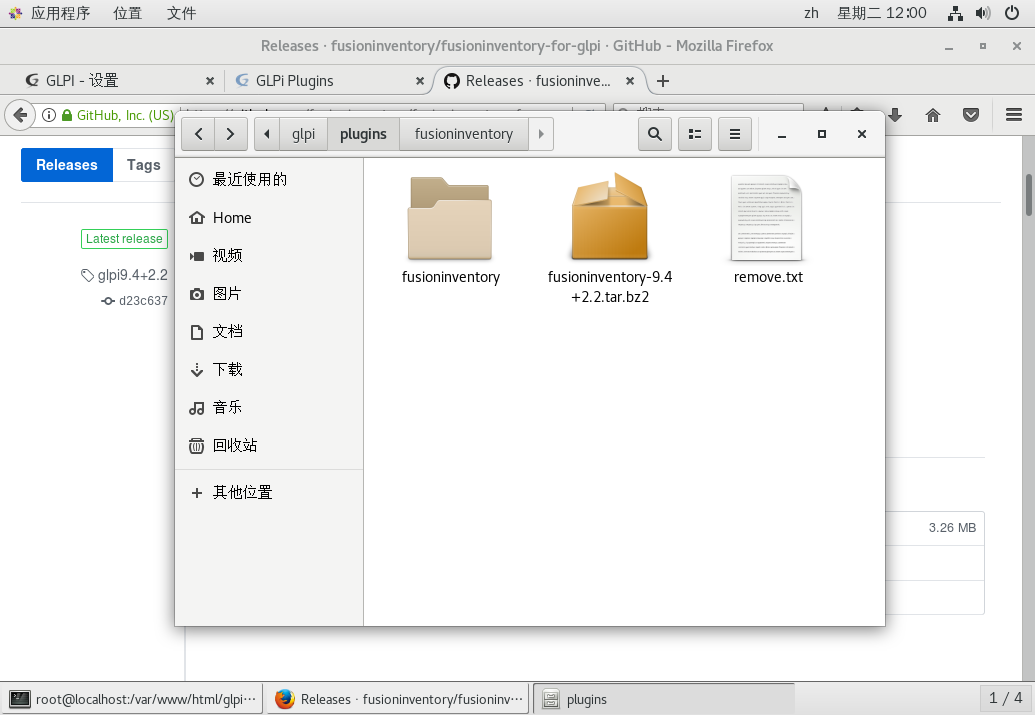Open 文件 (File) menu in top bar

click(x=182, y=13)
